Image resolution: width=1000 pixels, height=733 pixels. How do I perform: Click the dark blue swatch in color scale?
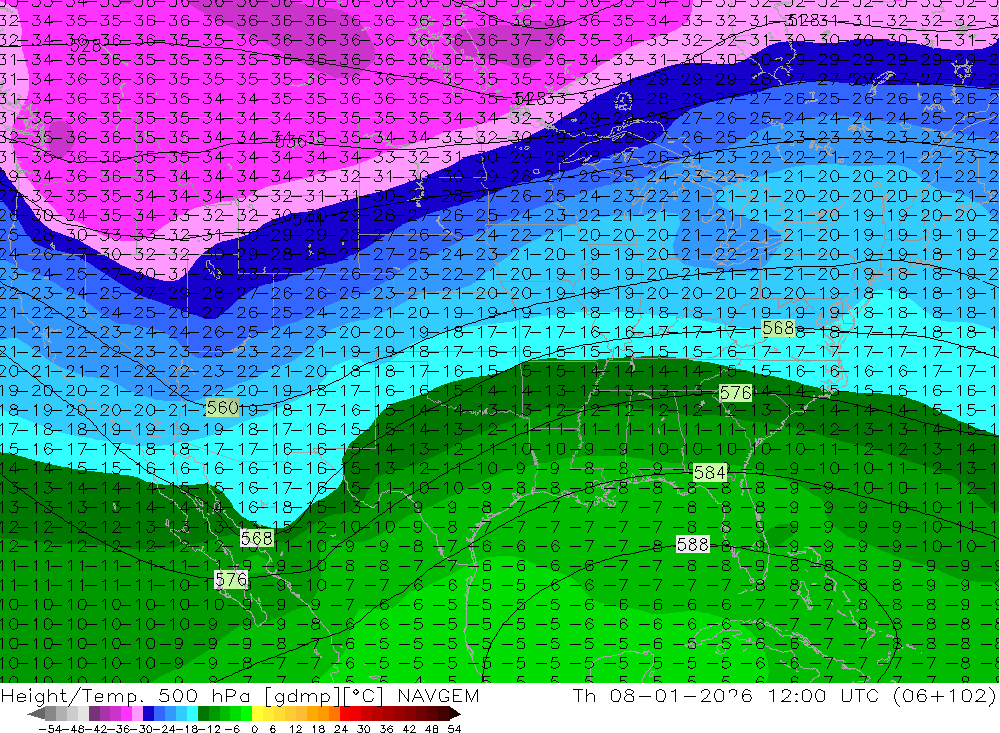pyautogui.click(x=148, y=713)
